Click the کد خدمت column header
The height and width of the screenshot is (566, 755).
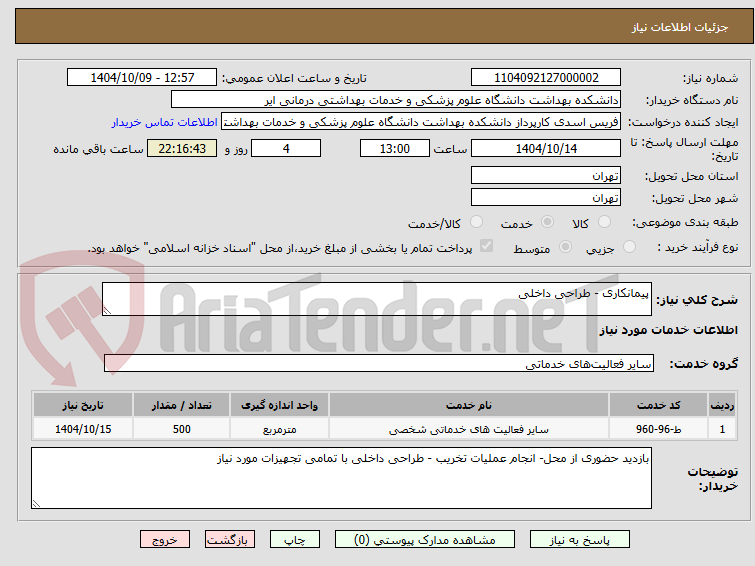[658, 405]
